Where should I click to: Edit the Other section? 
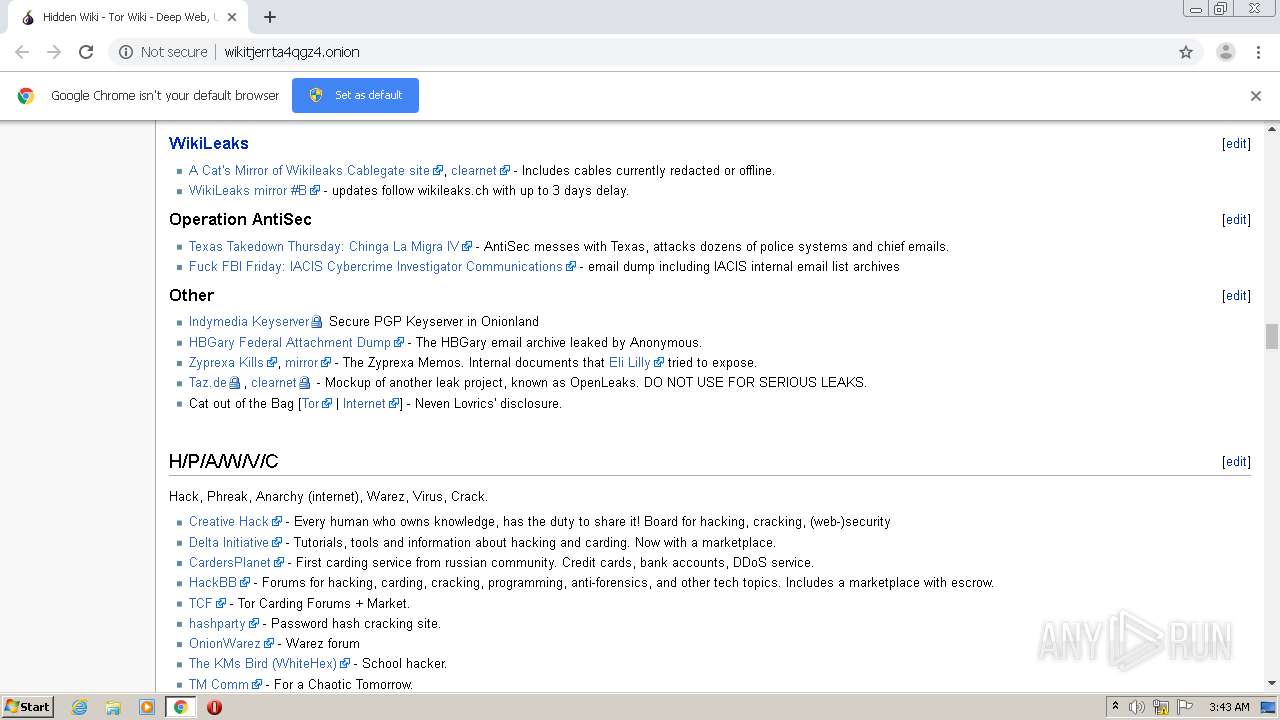tap(1236, 295)
